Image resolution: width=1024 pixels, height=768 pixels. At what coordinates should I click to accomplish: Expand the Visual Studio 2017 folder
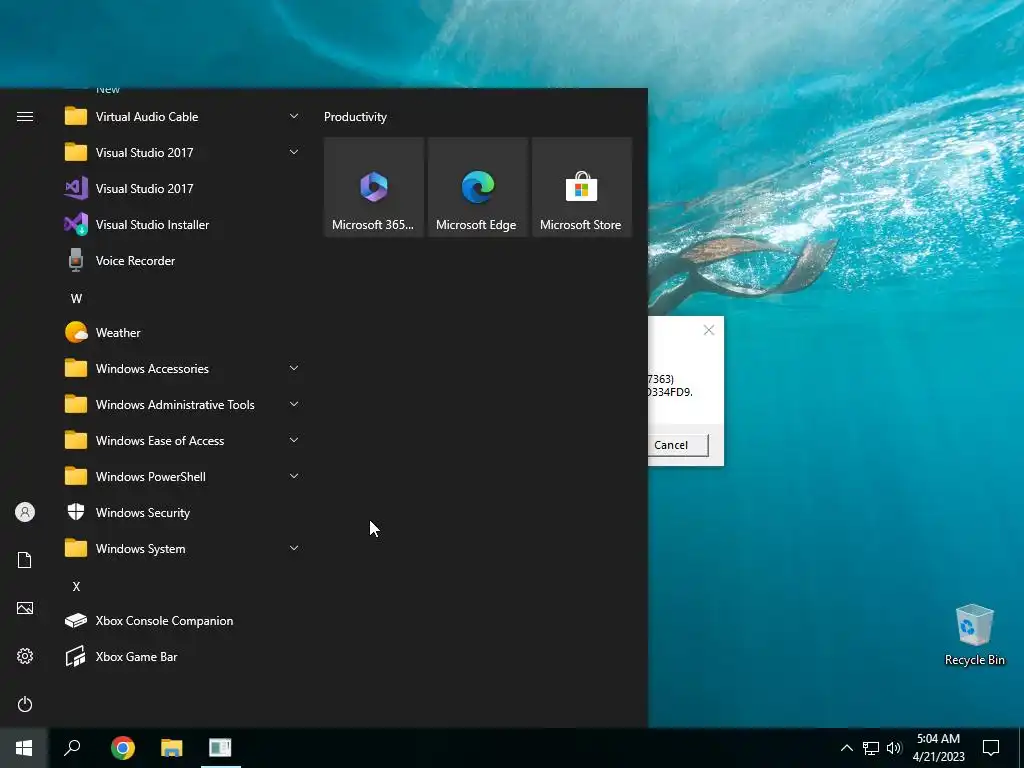pos(183,153)
